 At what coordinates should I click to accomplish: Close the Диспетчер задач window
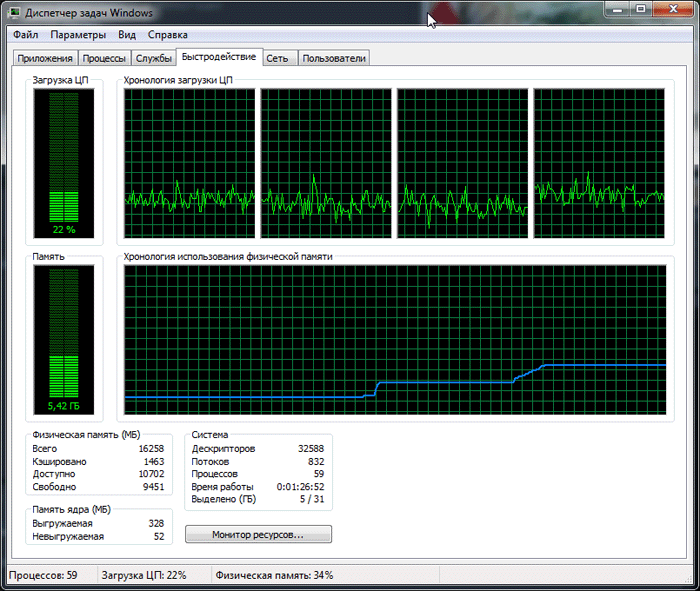673,9
